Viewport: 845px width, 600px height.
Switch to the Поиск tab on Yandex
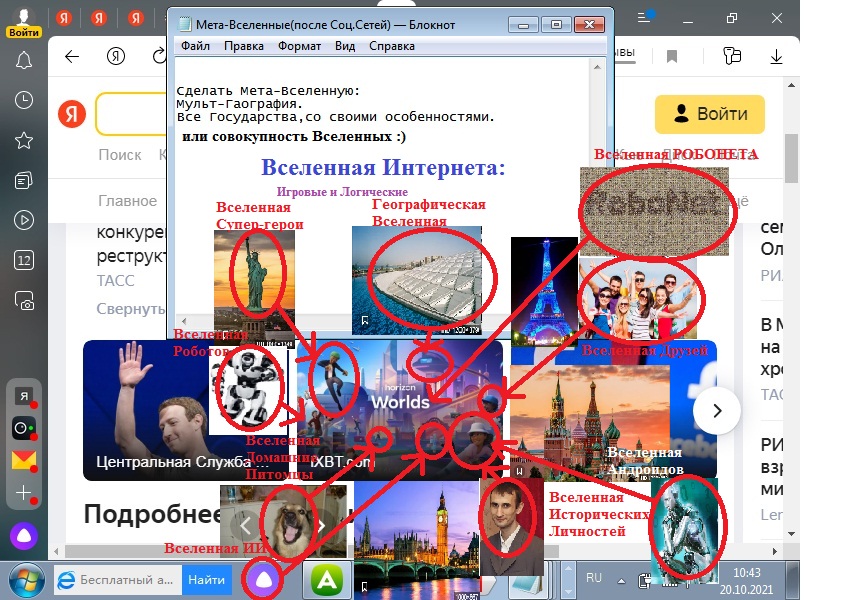pyautogui.click(x=120, y=155)
